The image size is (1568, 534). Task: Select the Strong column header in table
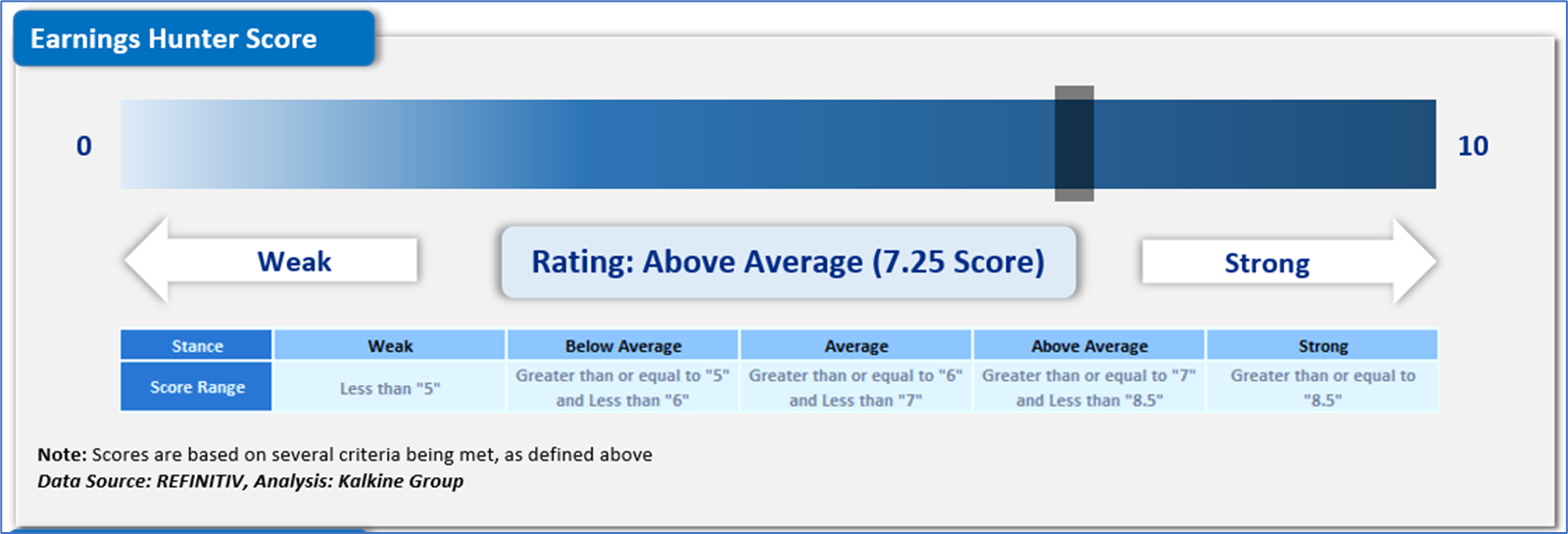coord(1323,345)
